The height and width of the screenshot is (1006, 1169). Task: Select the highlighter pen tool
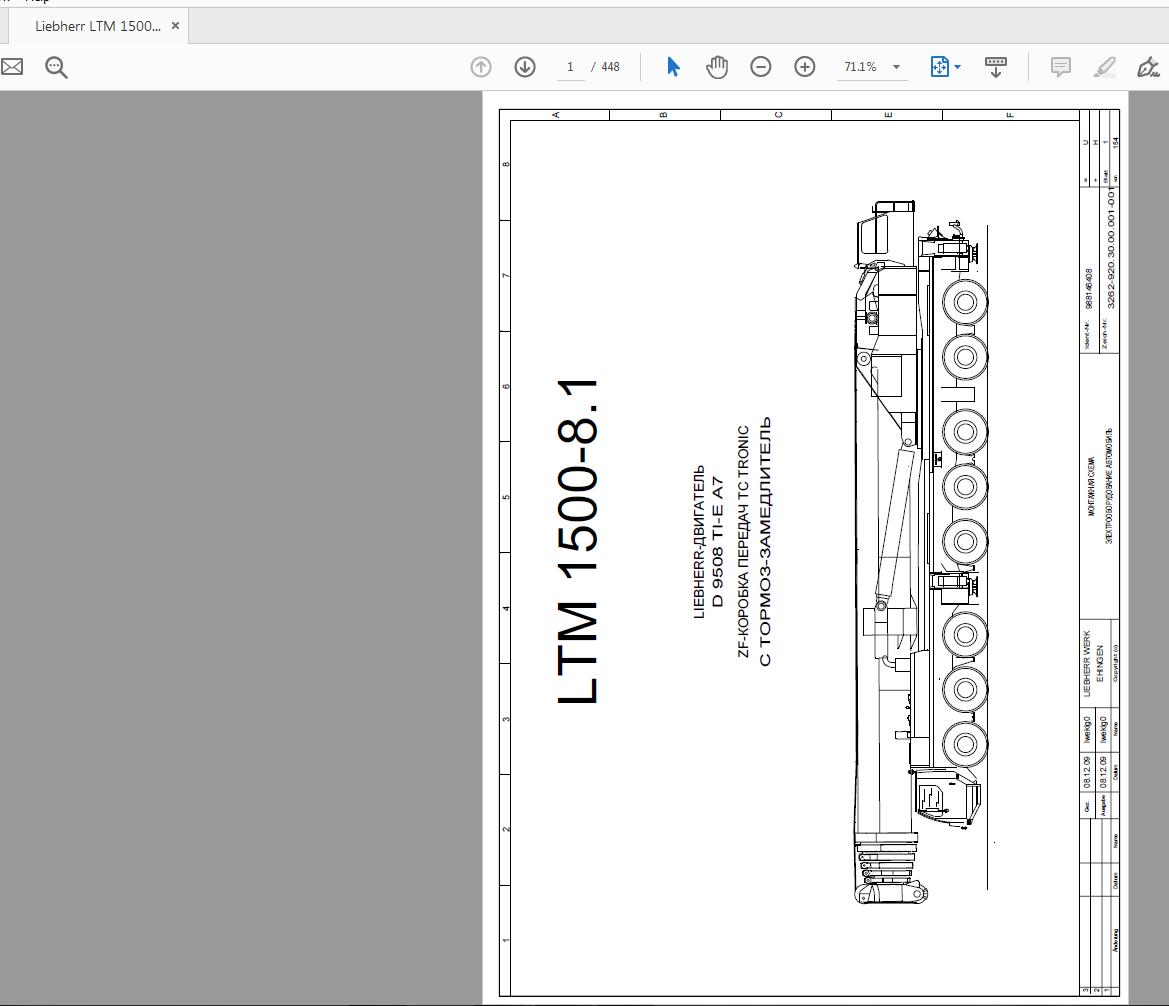pos(1104,67)
